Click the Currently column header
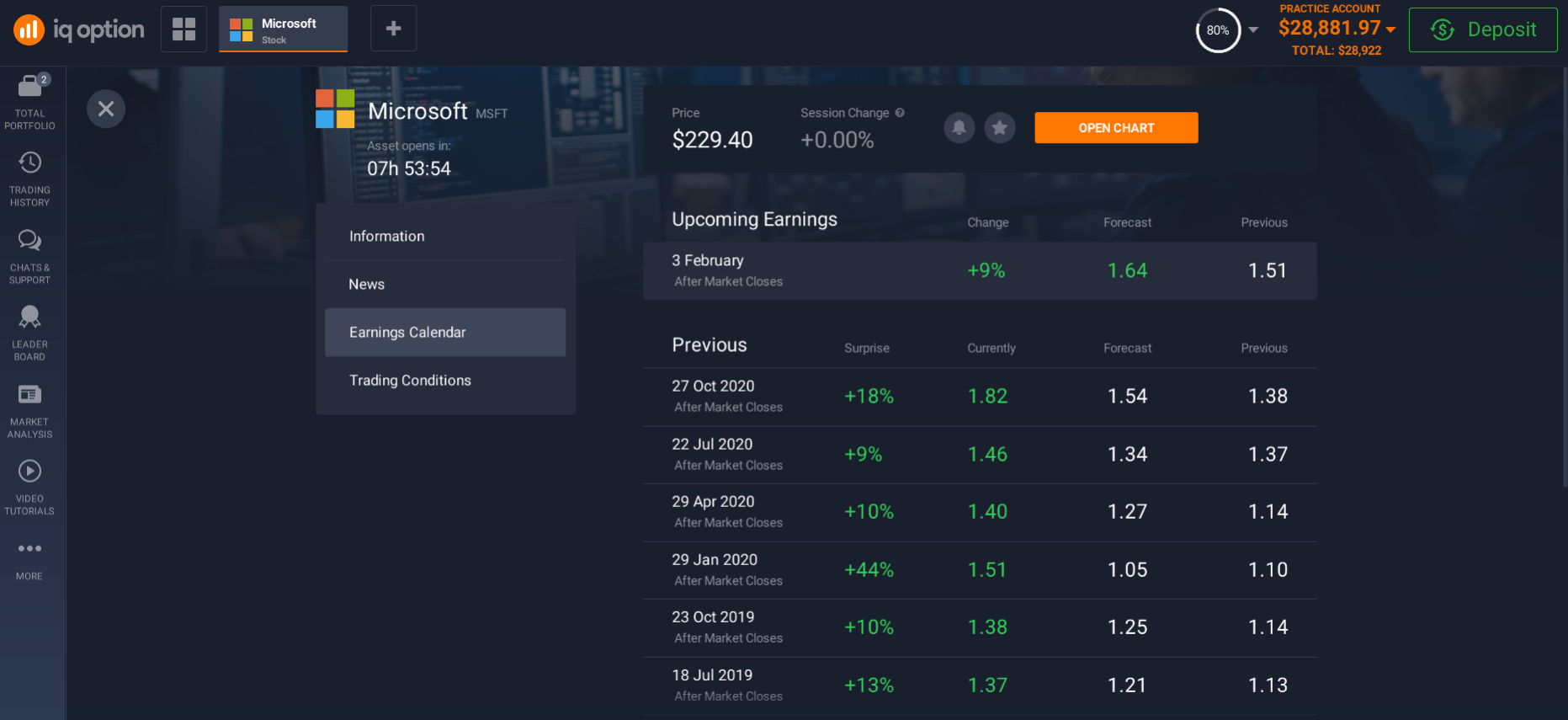 click(x=991, y=348)
